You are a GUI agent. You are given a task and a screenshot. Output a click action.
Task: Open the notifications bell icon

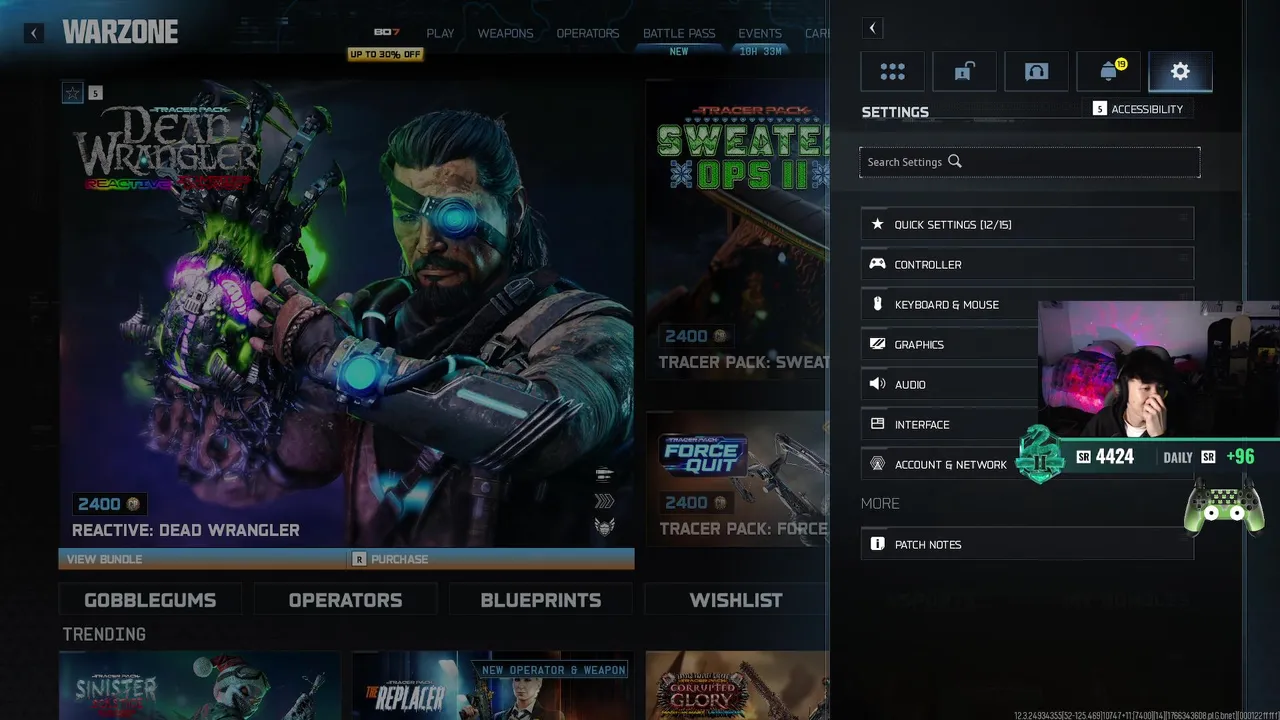click(x=1108, y=72)
